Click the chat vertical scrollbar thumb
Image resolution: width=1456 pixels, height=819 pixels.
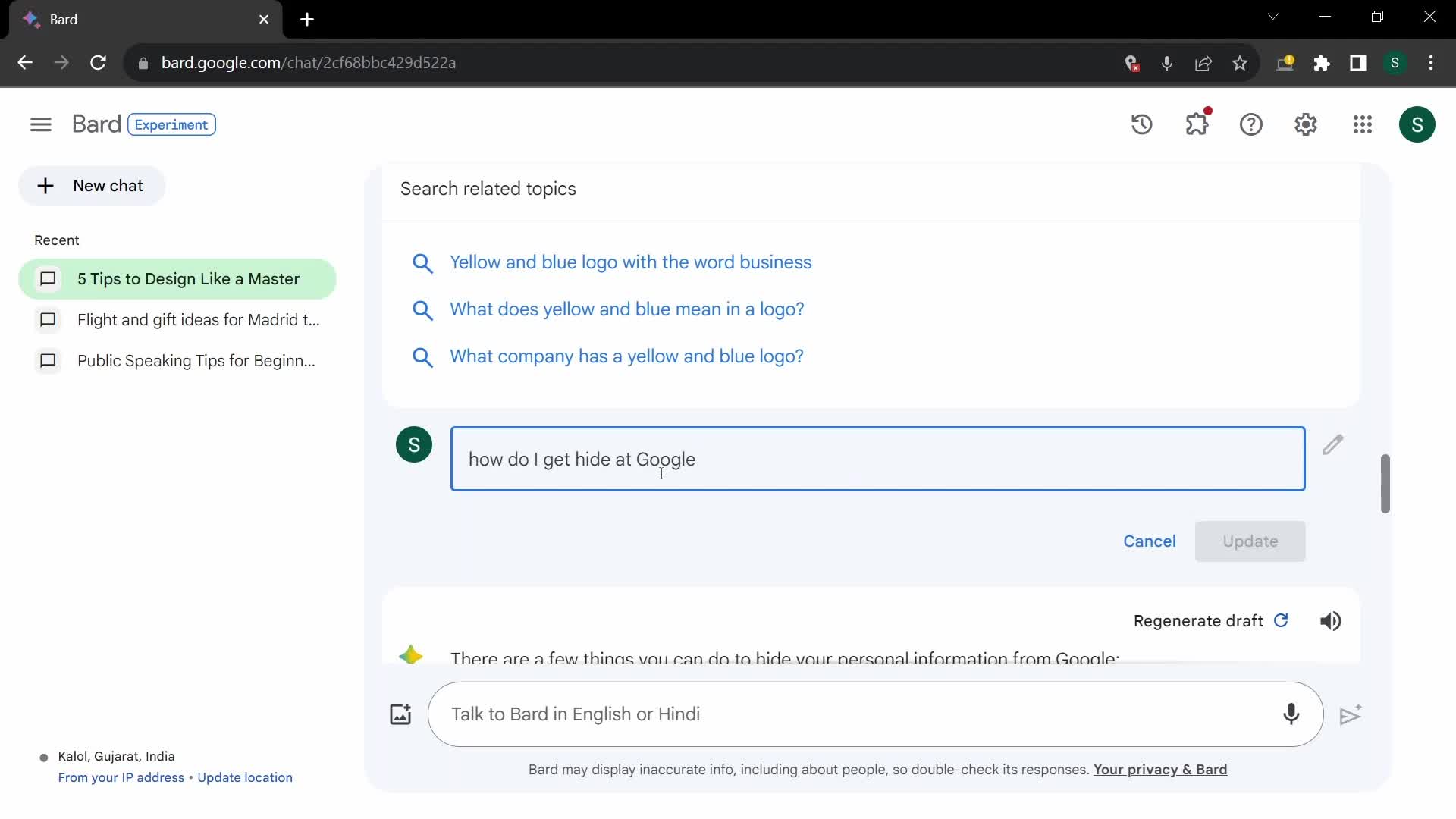(1385, 484)
